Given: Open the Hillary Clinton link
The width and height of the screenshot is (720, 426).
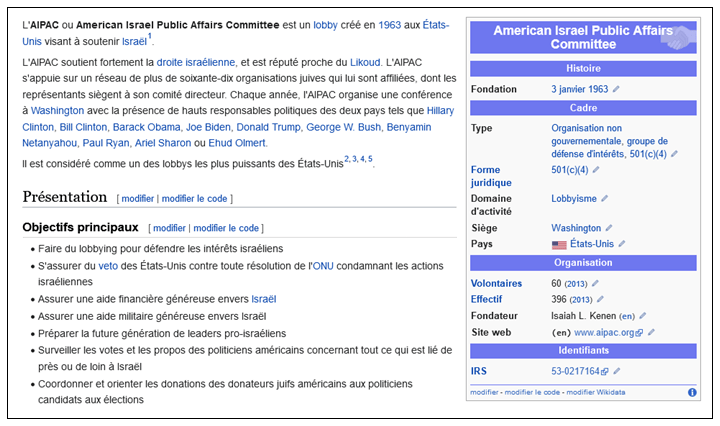Looking at the screenshot, I should click(x=440, y=111).
